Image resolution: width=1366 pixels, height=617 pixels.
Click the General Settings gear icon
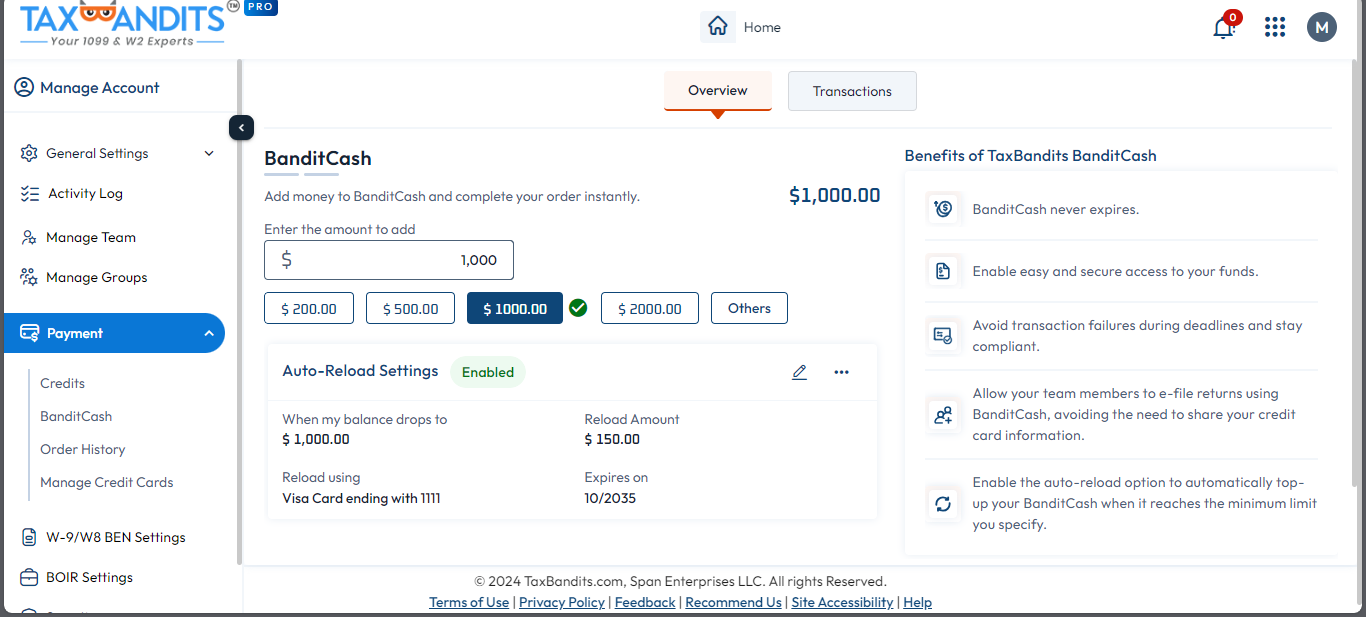tap(30, 153)
